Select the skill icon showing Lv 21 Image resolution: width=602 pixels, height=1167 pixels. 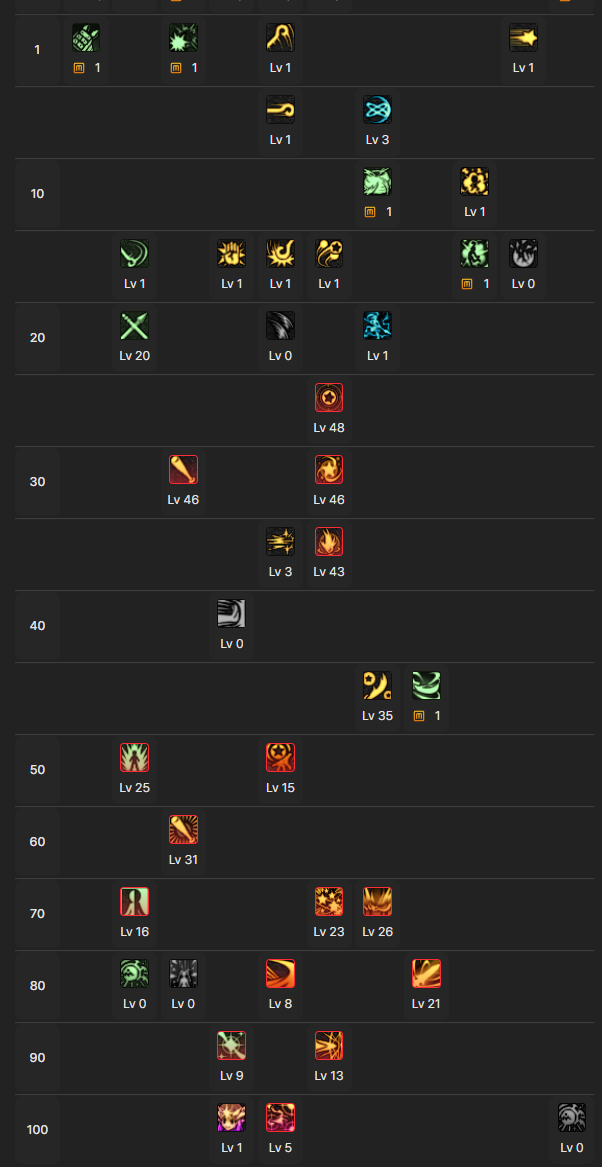click(x=426, y=974)
